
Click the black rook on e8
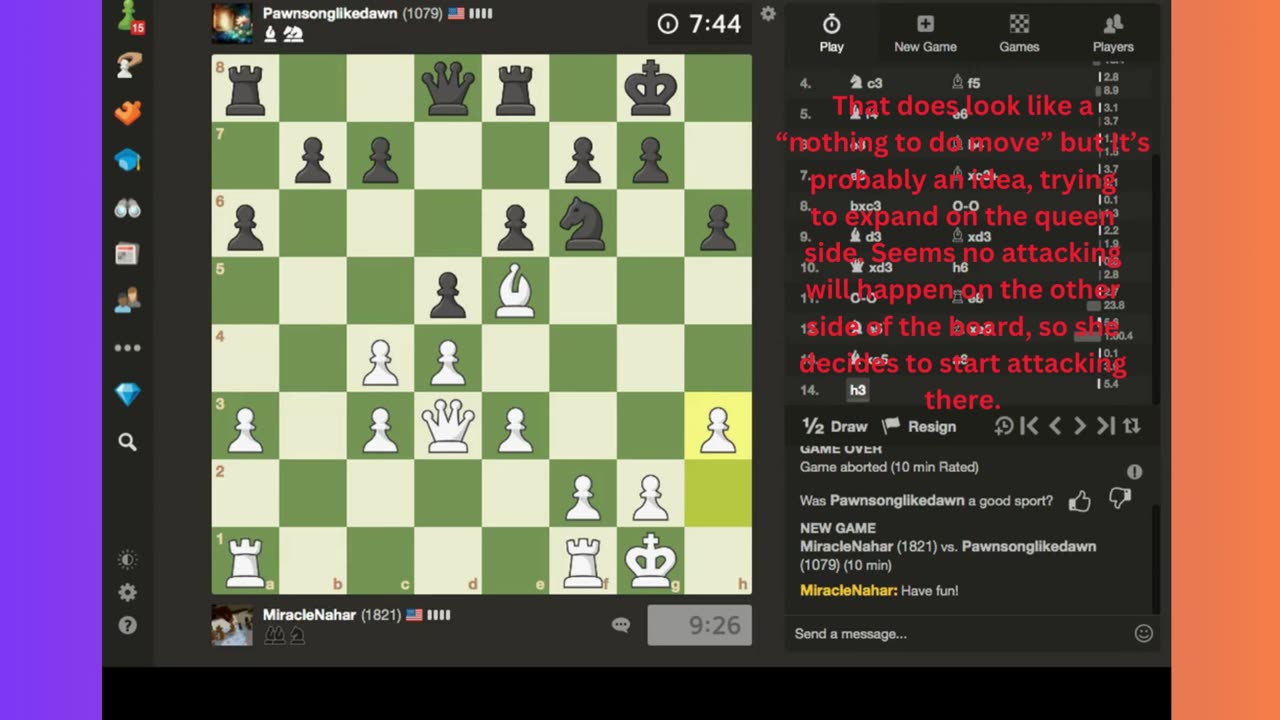[515, 88]
